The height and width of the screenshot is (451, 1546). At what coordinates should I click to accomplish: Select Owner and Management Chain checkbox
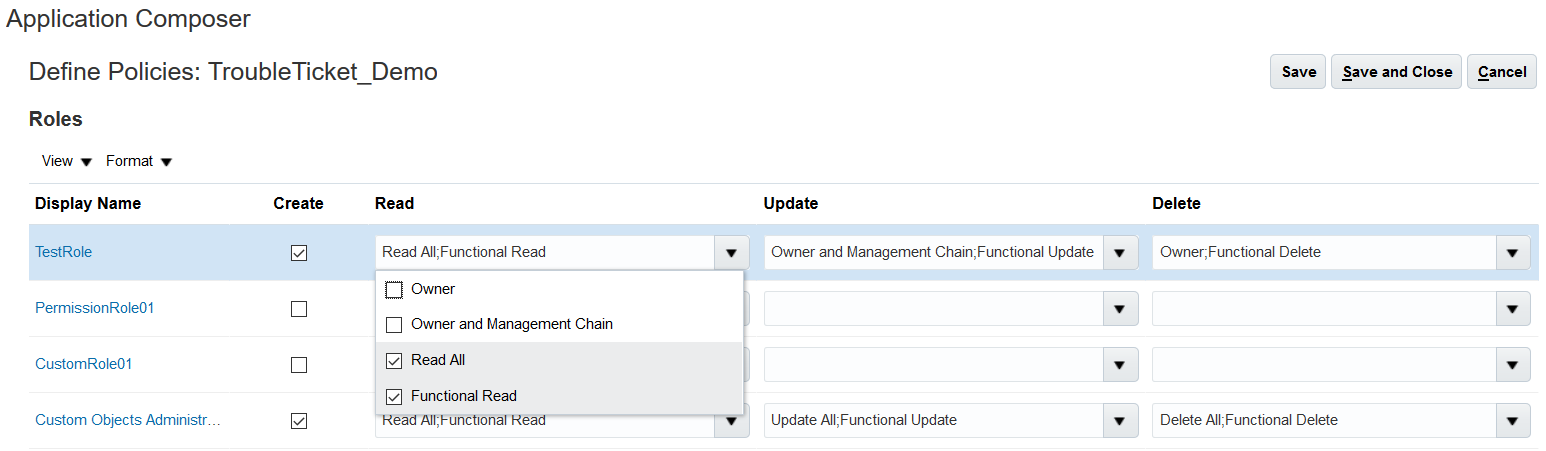[394, 325]
